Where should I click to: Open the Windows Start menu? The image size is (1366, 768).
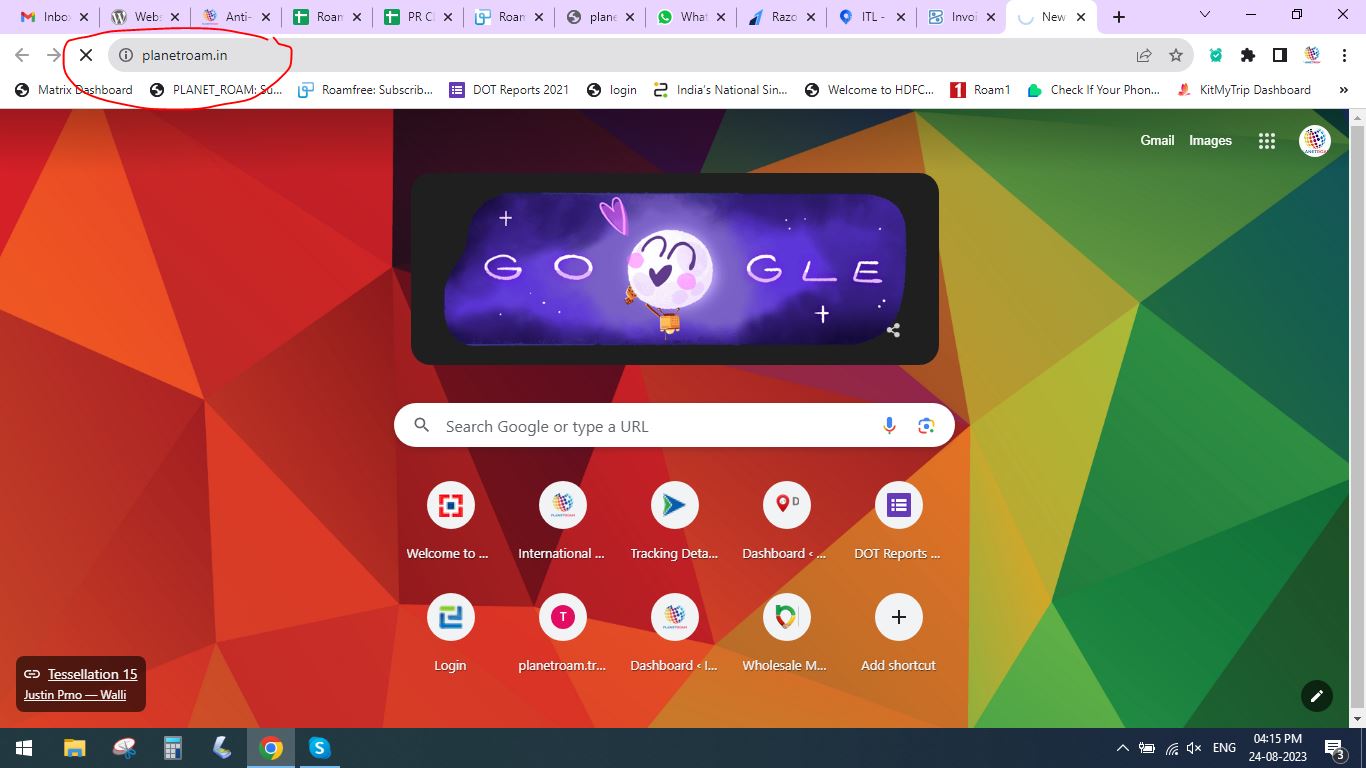[24, 748]
